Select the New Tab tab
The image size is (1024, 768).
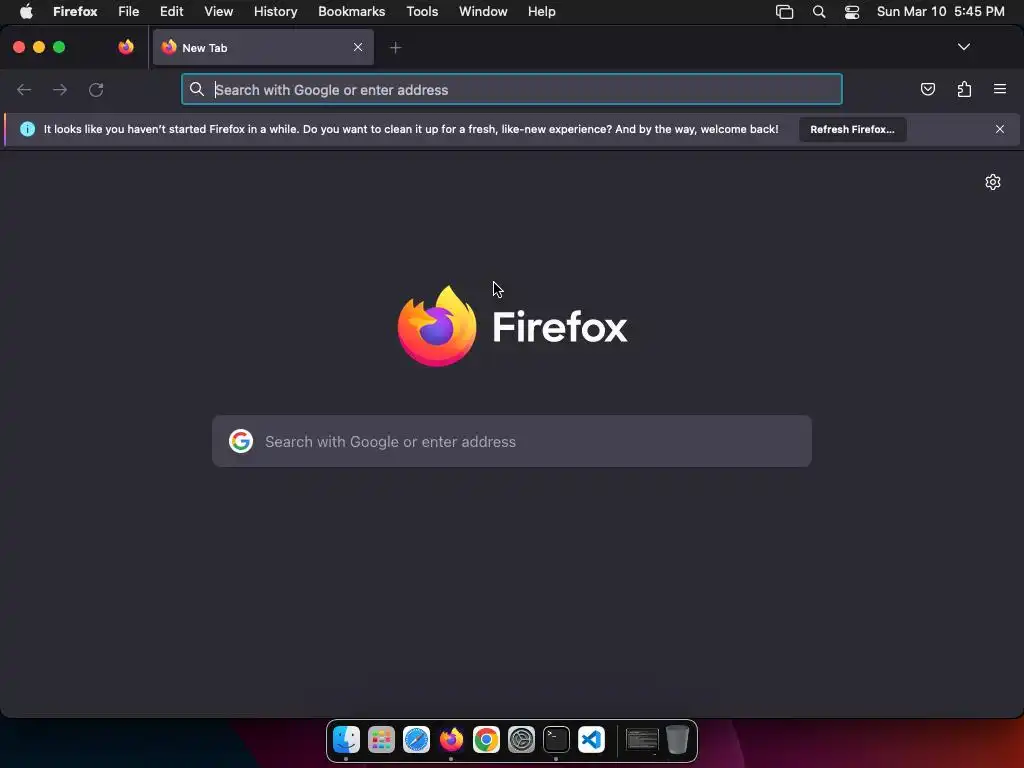click(263, 47)
